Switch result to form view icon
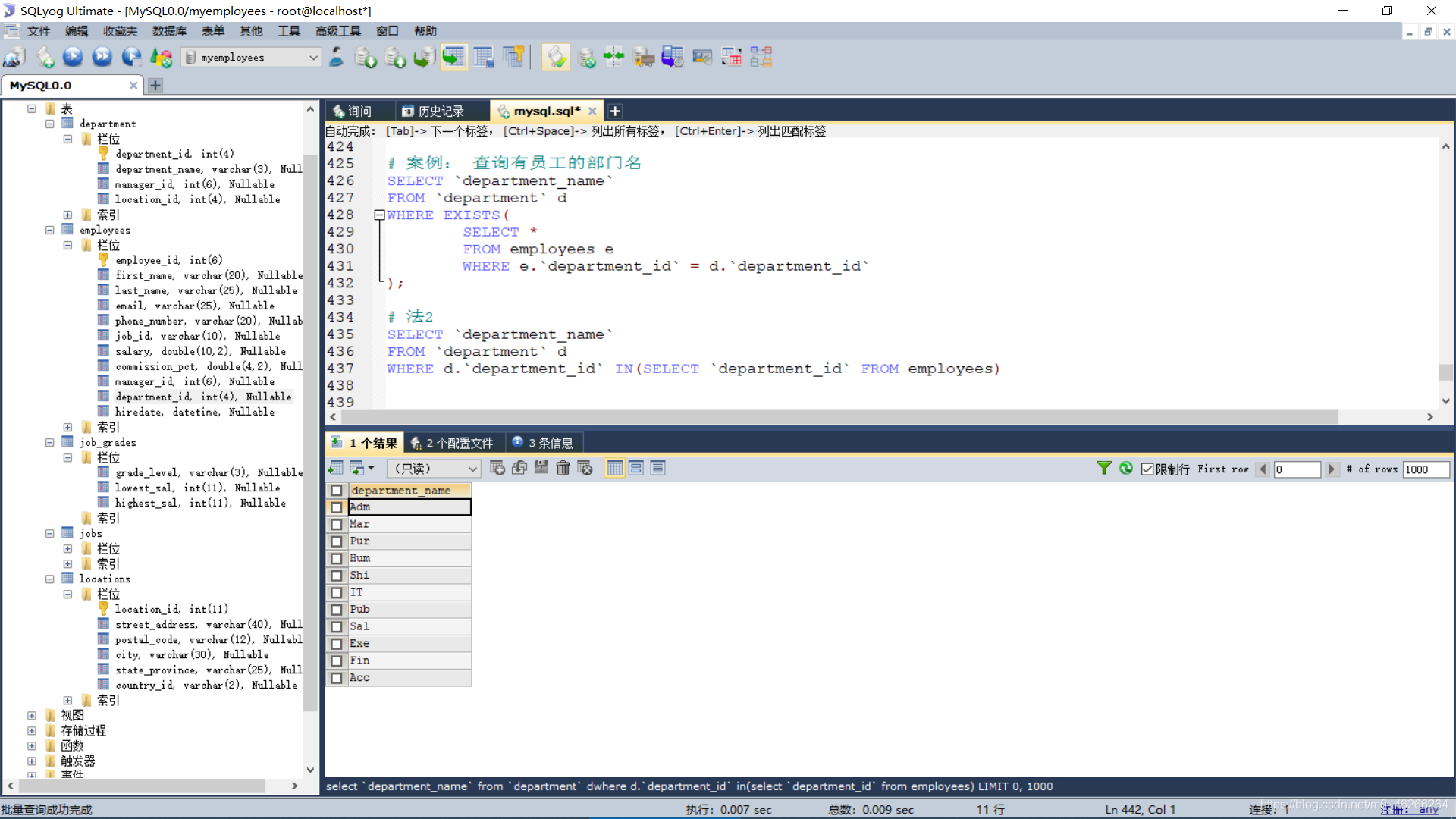The image size is (1456, 819). point(636,468)
